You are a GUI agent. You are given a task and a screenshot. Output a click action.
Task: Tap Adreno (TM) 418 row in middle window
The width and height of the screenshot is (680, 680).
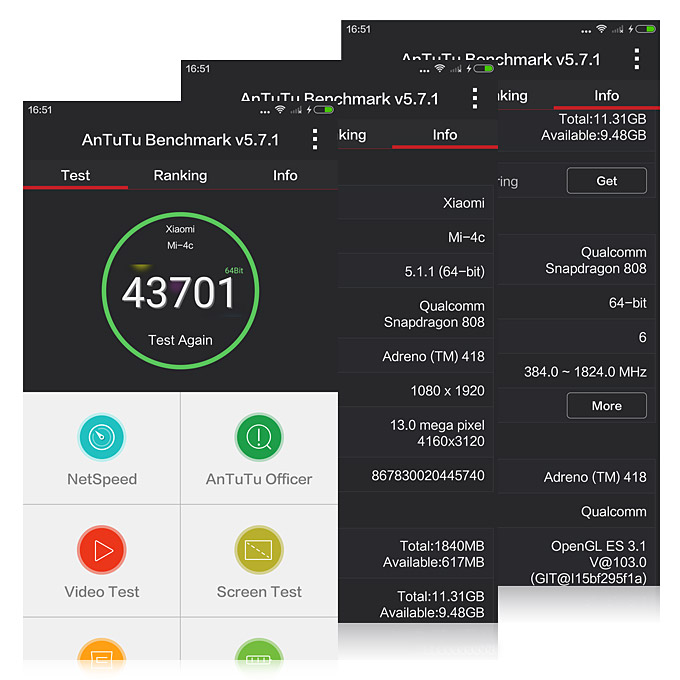point(415,356)
